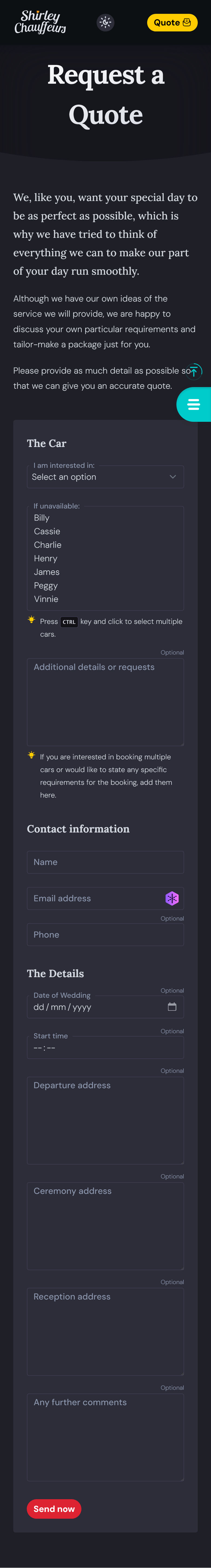Toggle the light/dark theme switch
The width and height of the screenshot is (211, 1568).
105,22
